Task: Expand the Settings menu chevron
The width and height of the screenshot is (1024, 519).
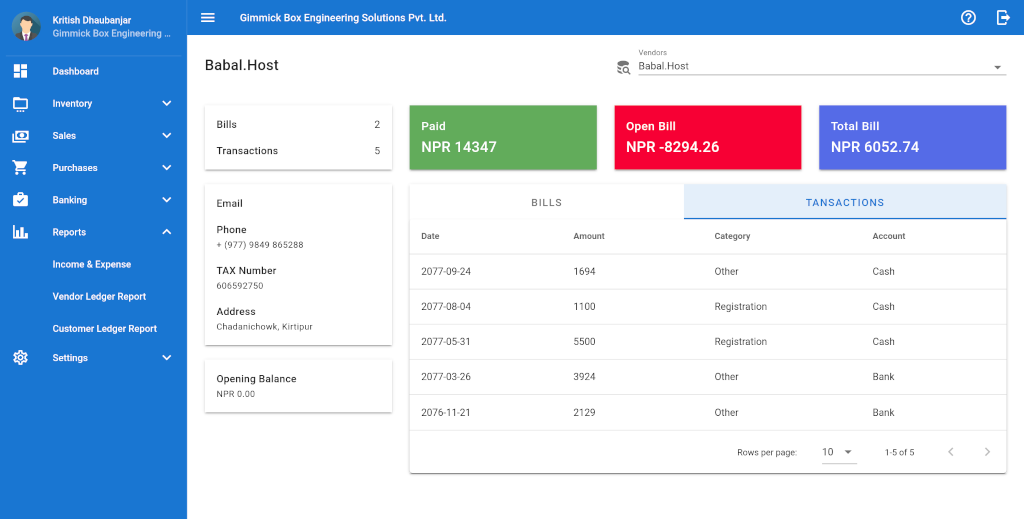Action: (167, 358)
